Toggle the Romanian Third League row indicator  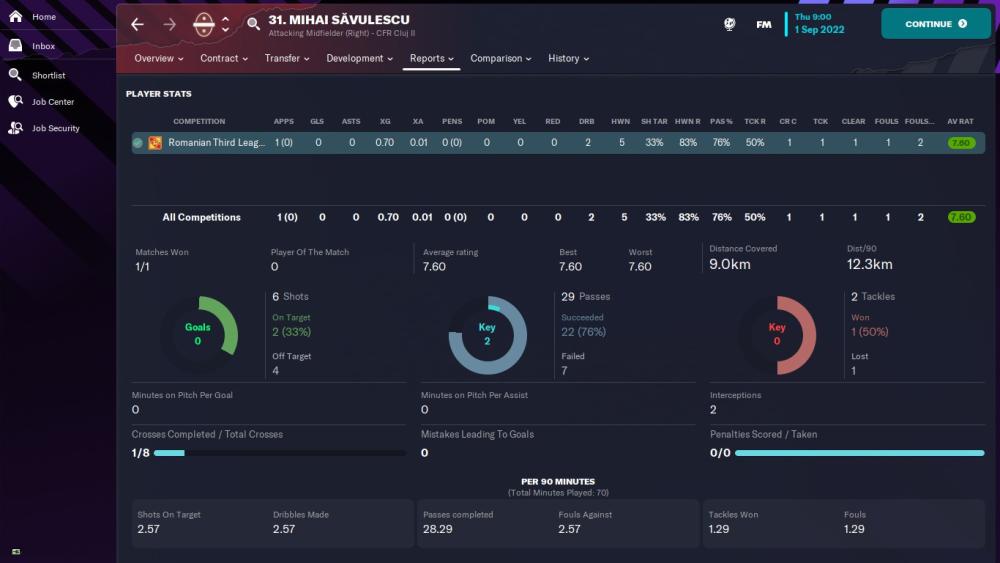click(x=138, y=143)
